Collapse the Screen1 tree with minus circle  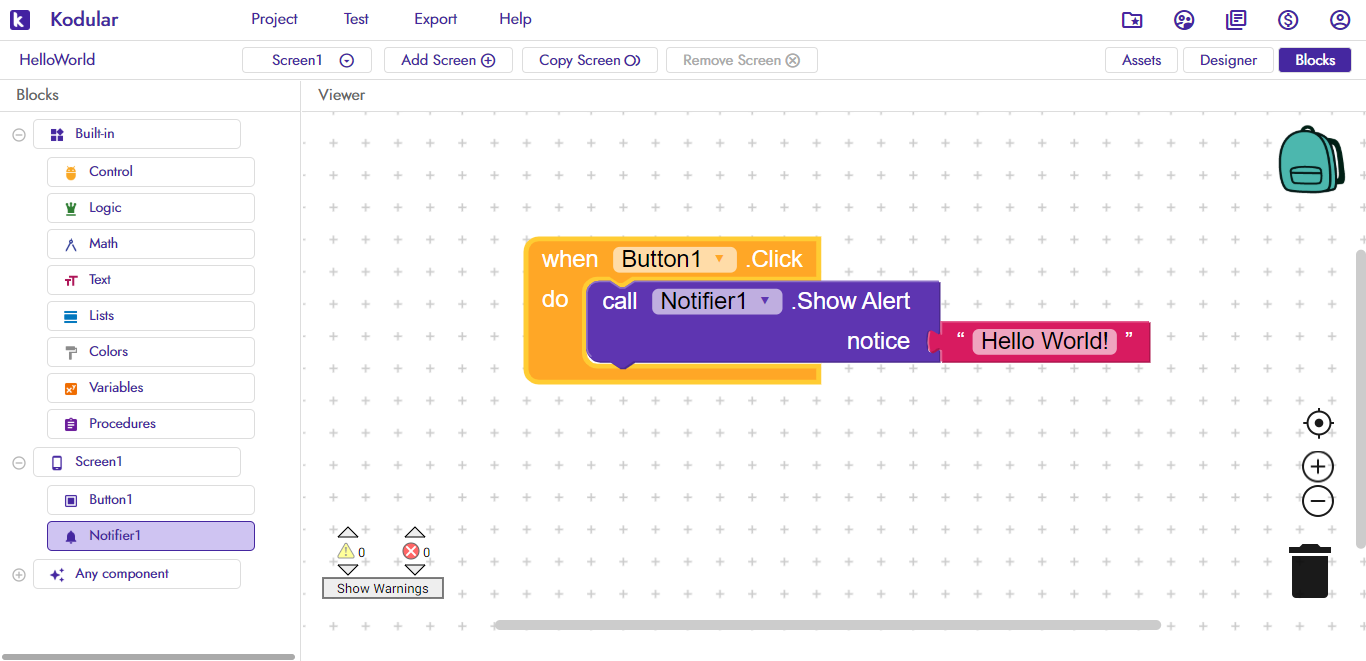pos(19,463)
